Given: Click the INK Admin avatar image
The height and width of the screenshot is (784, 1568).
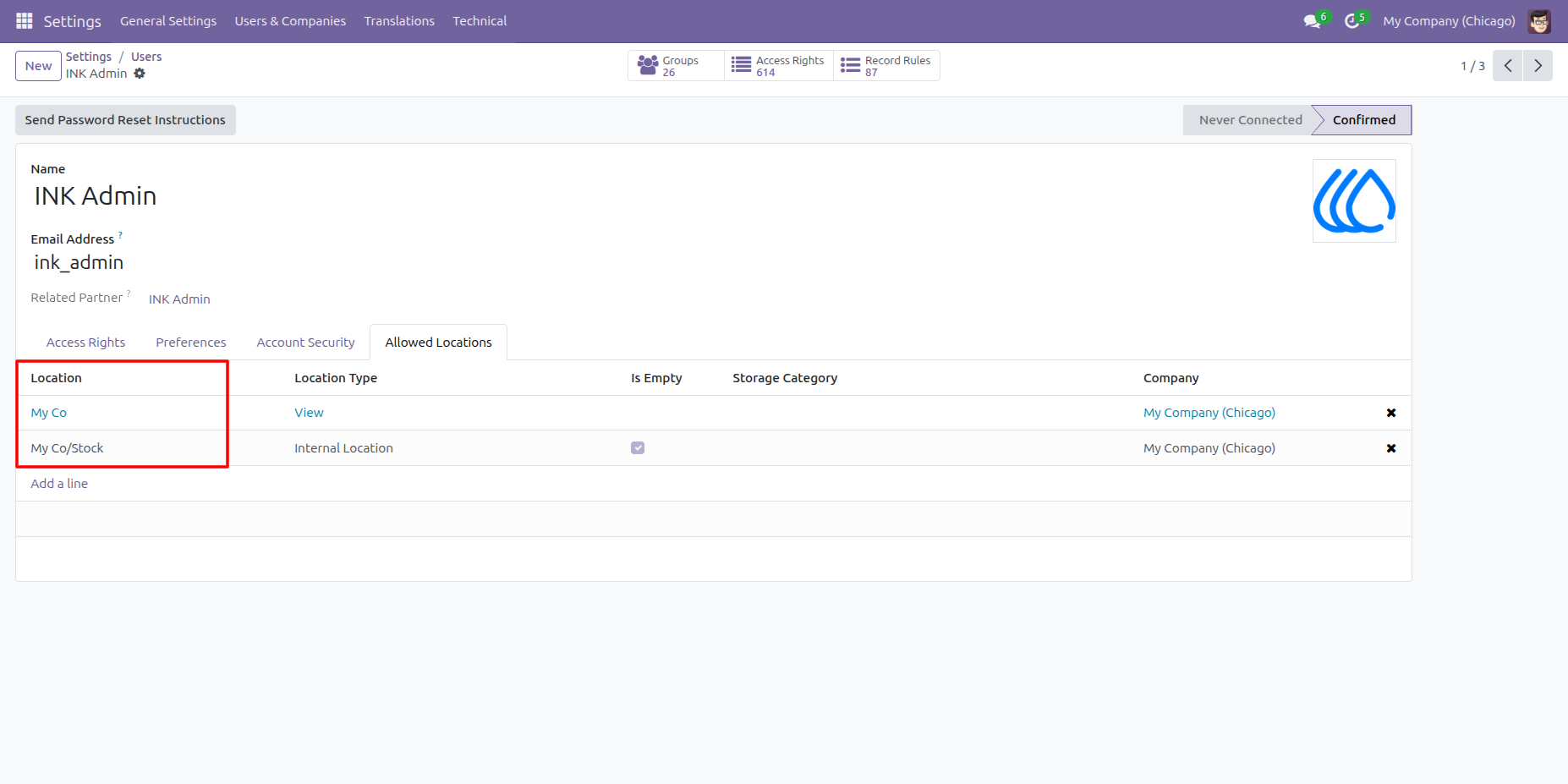Looking at the screenshot, I should pos(1354,200).
